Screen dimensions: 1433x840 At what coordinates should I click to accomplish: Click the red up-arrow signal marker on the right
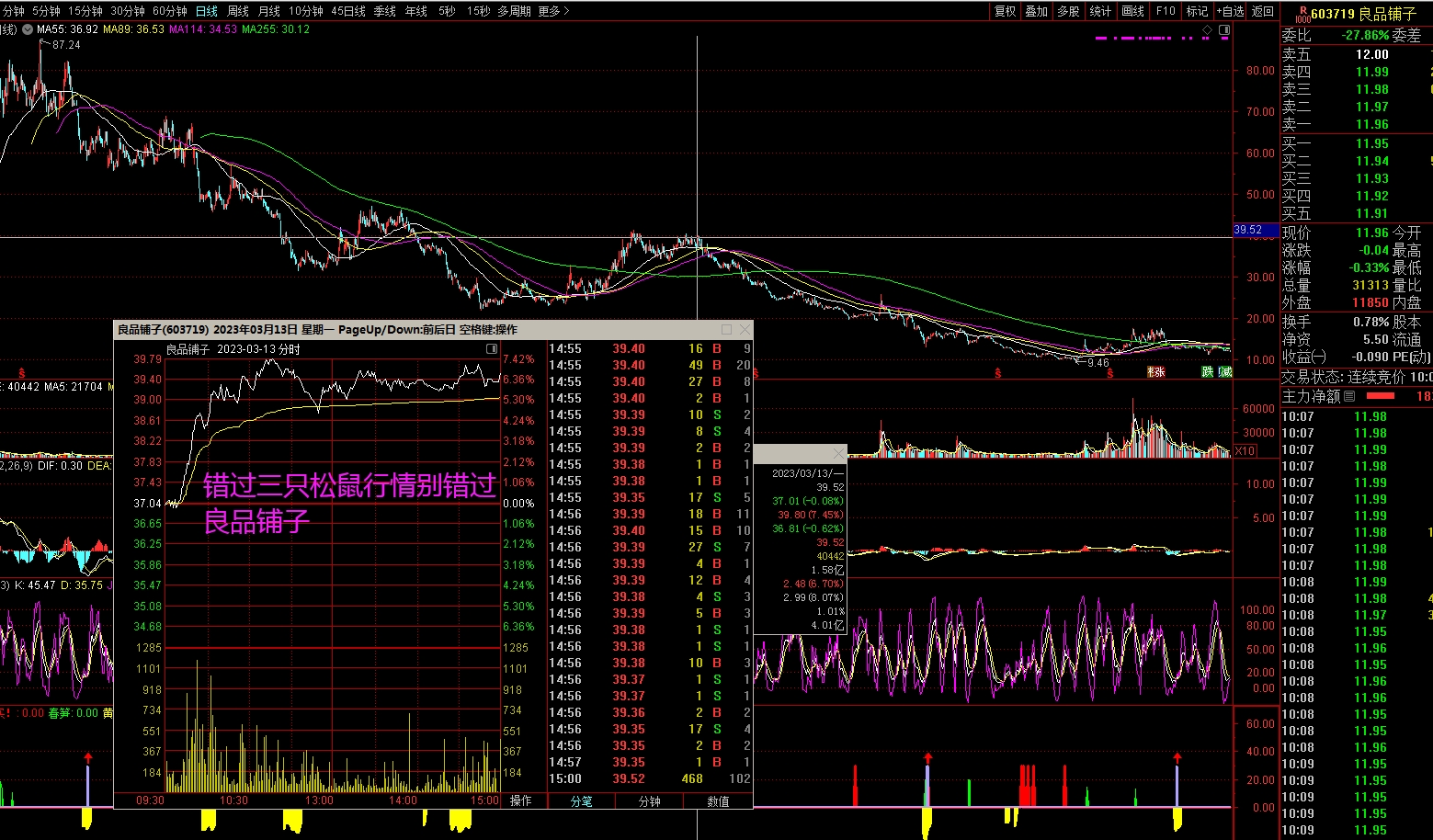(1177, 757)
